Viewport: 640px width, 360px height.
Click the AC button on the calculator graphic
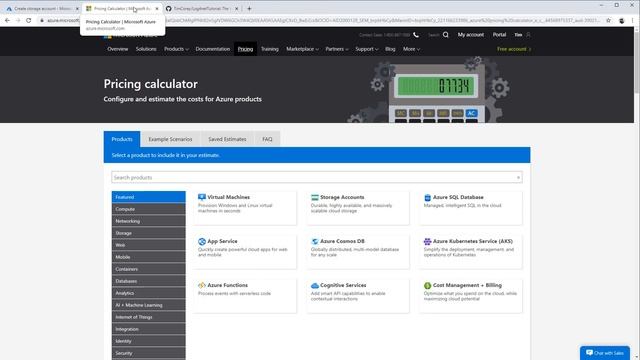coord(471,113)
